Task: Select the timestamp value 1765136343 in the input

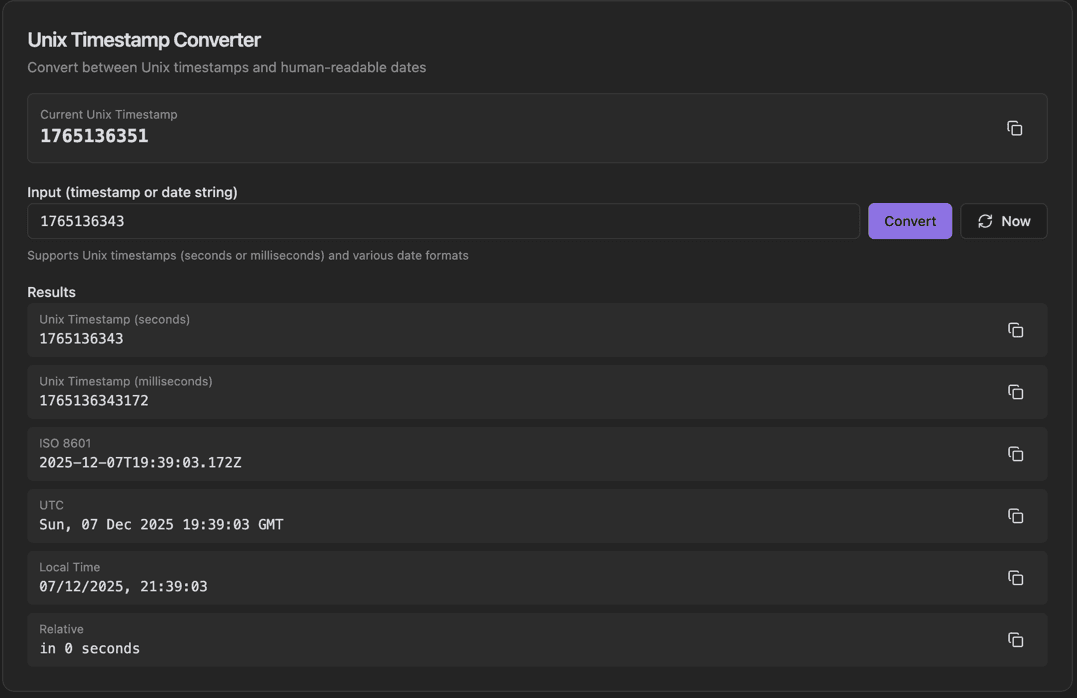Action: click(80, 221)
